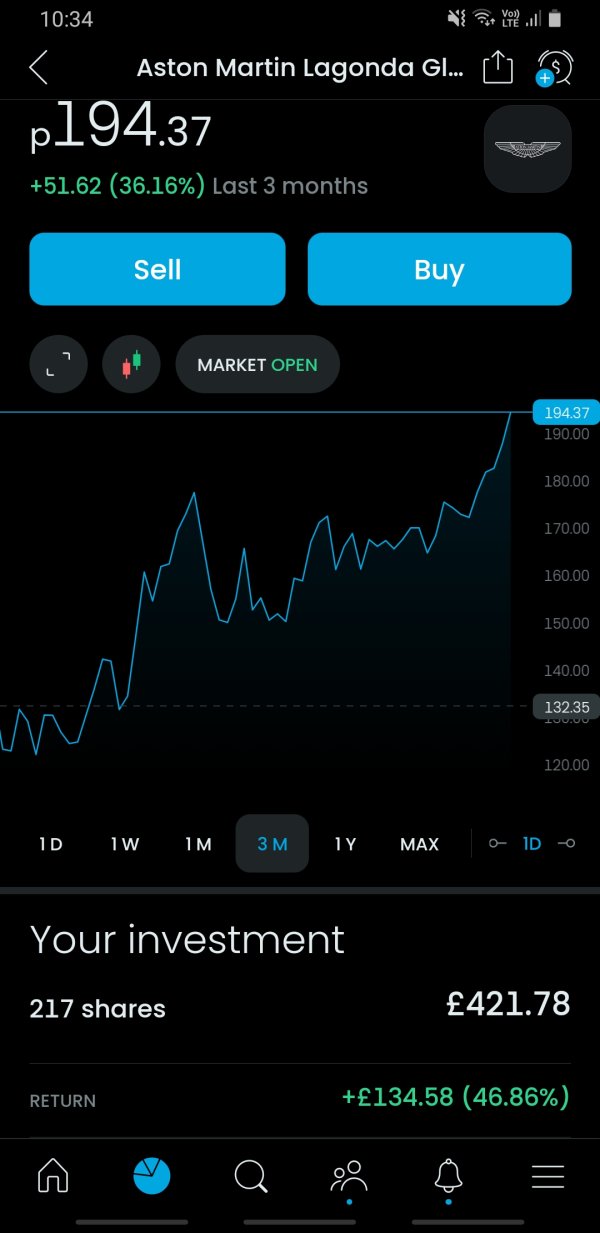Set a price alert icon
This screenshot has width=600, height=1233.
pos(553,68)
